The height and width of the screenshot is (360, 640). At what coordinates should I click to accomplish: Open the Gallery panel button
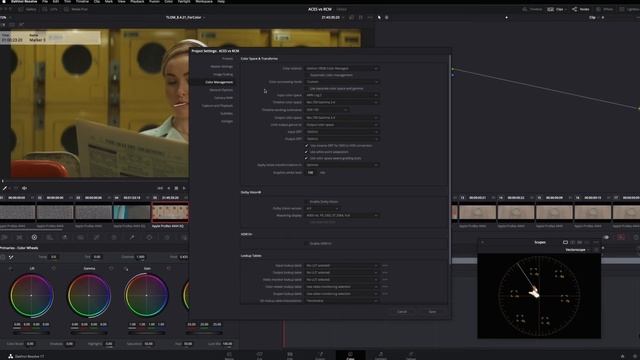[27, 9]
